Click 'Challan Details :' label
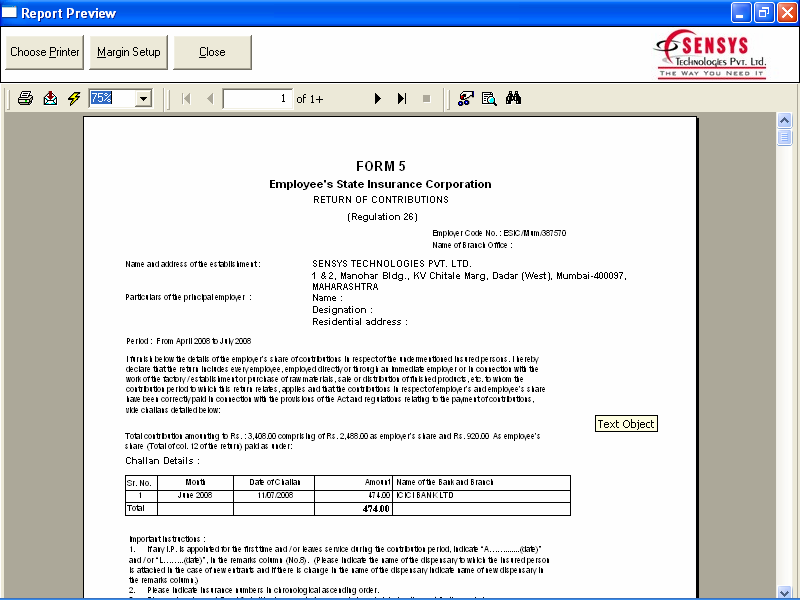Image resolution: width=800 pixels, height=600 pixels. 162,461
